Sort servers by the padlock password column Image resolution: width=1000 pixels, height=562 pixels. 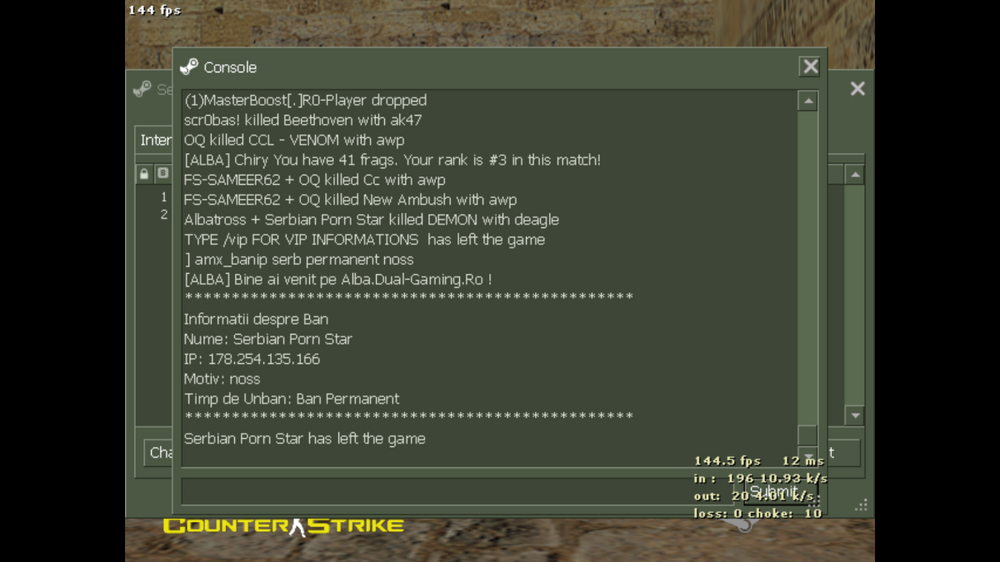coord(144,174)
